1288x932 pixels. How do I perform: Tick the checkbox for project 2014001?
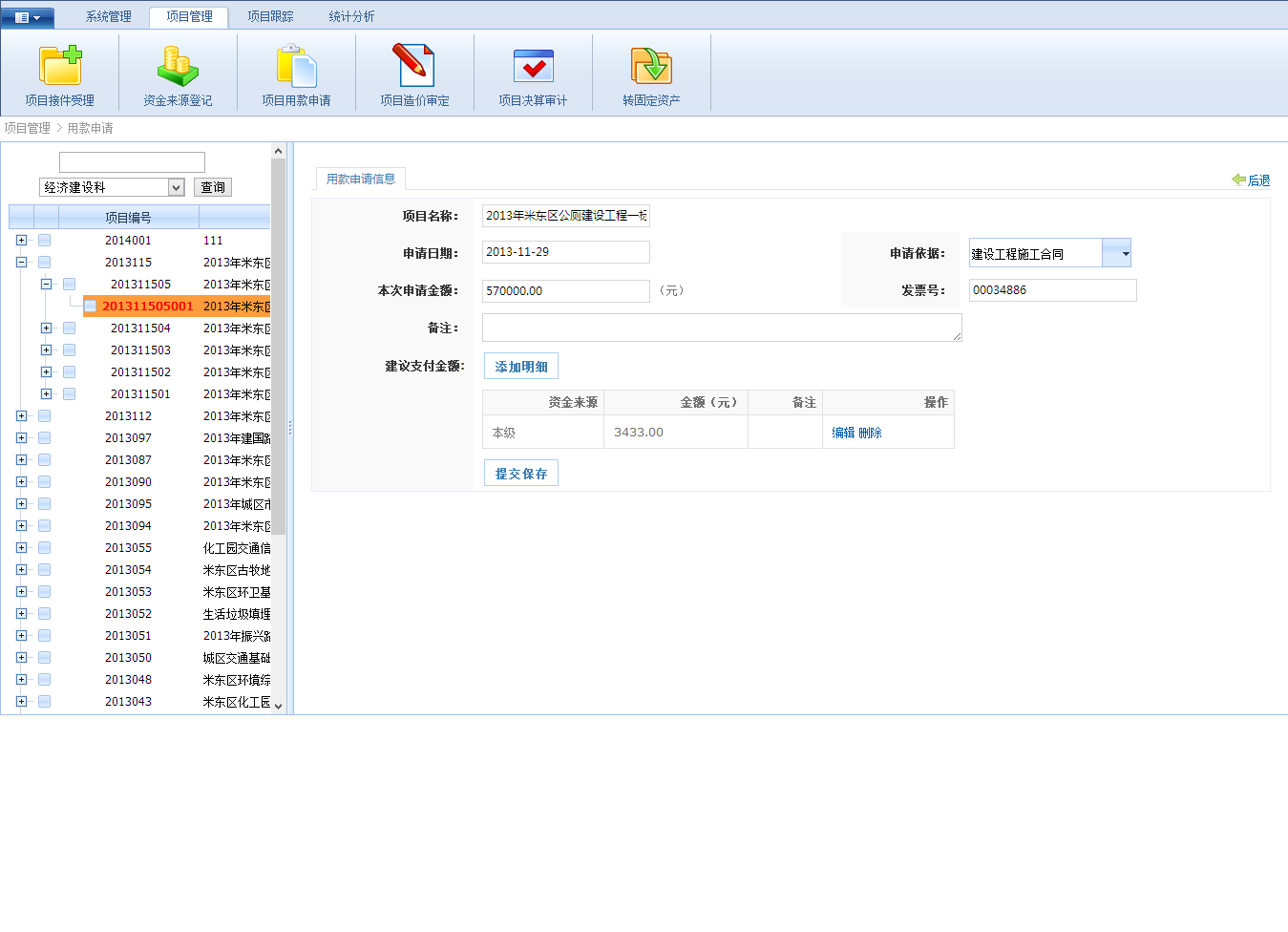(44, 241)
